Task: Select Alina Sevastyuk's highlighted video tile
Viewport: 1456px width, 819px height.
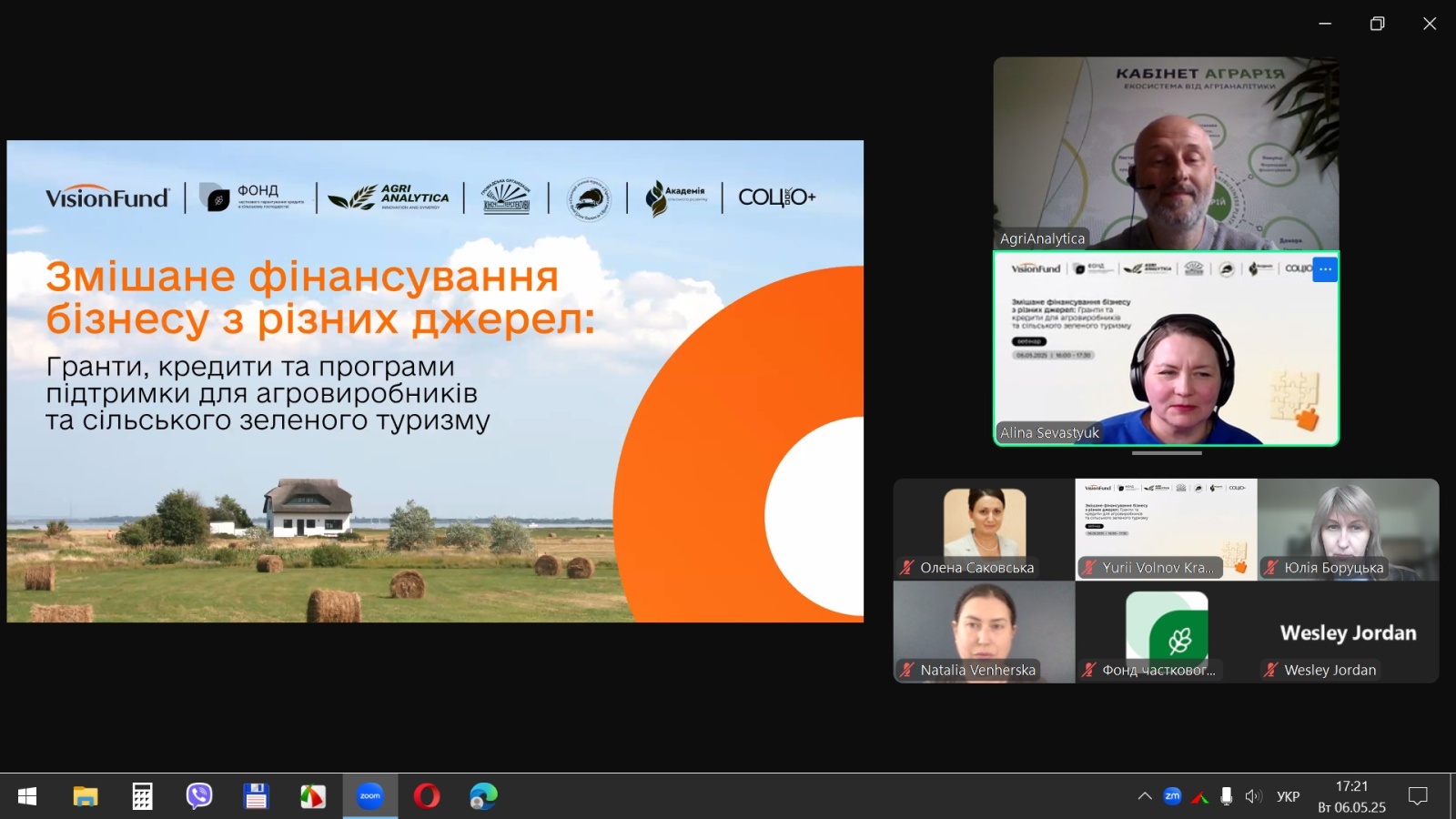Action: (x=1166, y=349)
